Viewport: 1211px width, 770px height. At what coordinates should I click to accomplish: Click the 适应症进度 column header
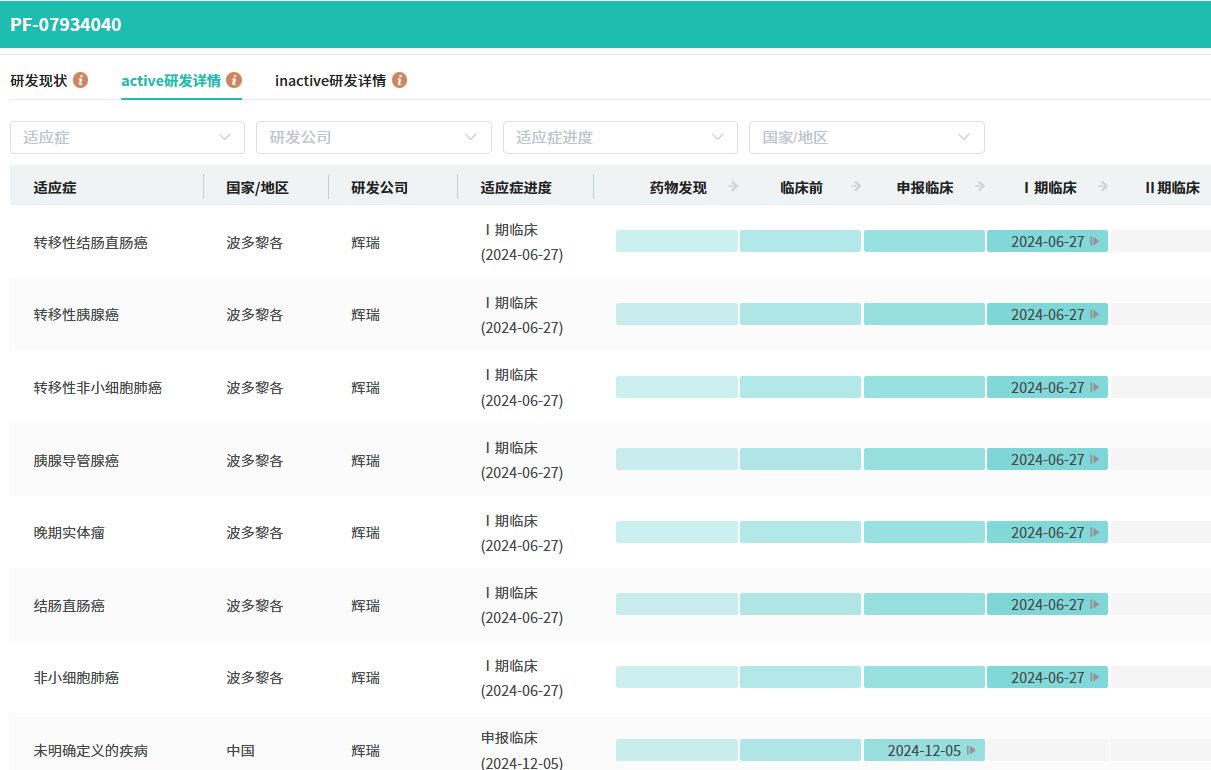click(x=516, y=187)
